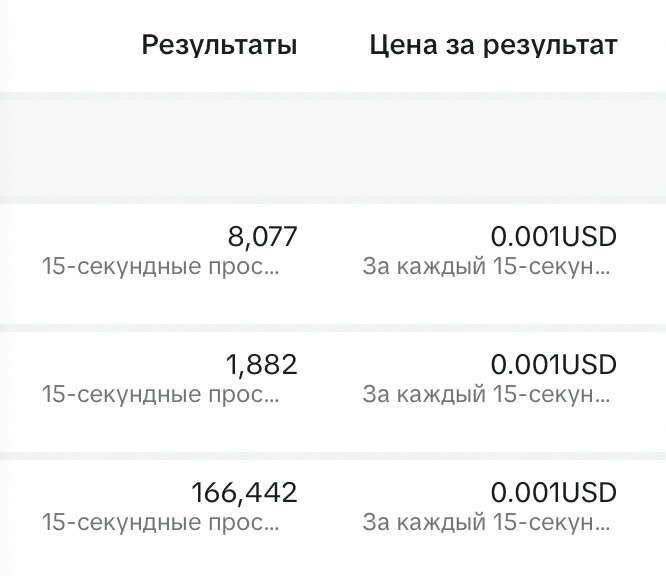Screen dimensions: 666x576
Task: Click the truncated description under 1,882
Action: (x=161, y=395)
